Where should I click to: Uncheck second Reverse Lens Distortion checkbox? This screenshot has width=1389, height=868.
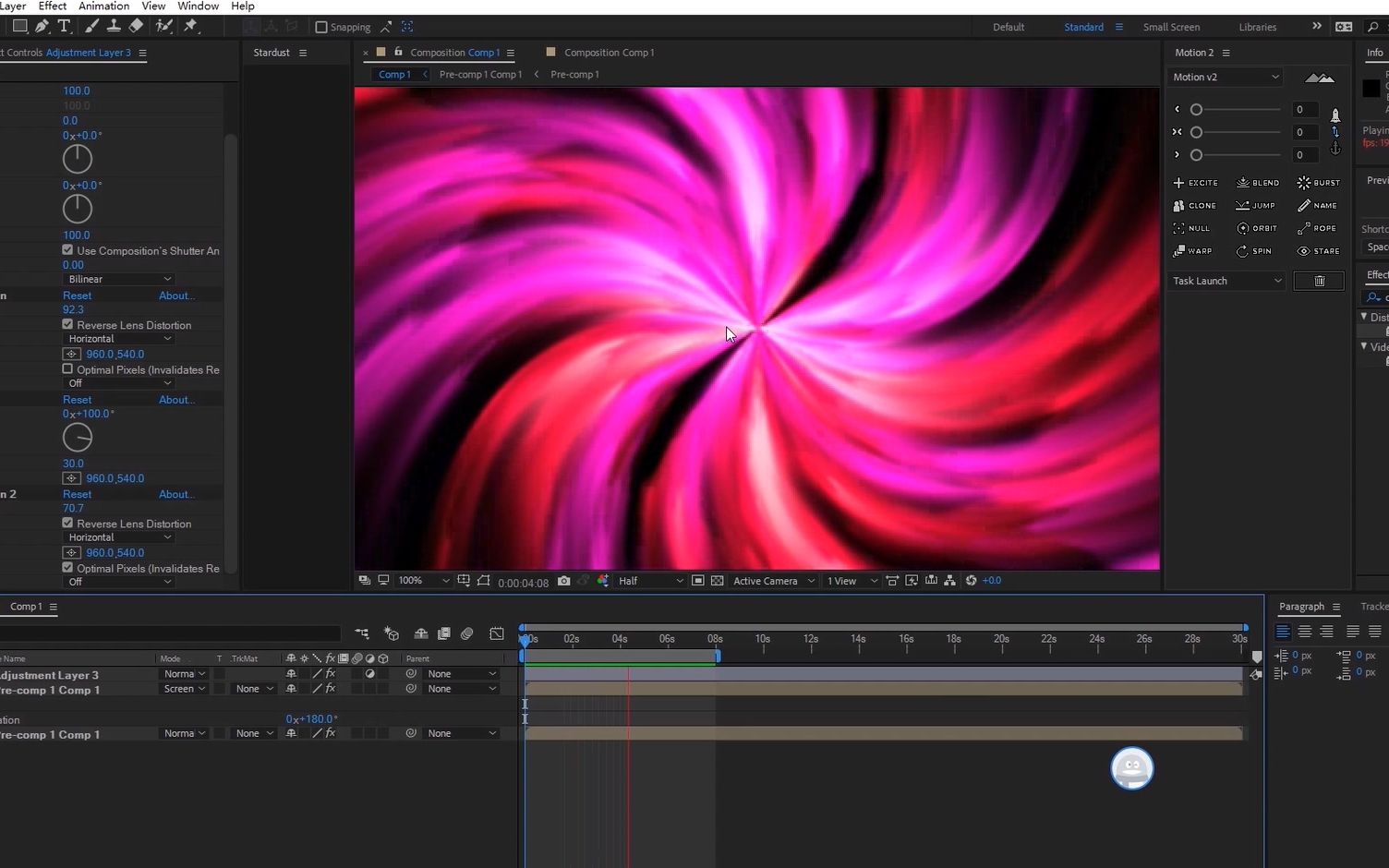[67, 524]
